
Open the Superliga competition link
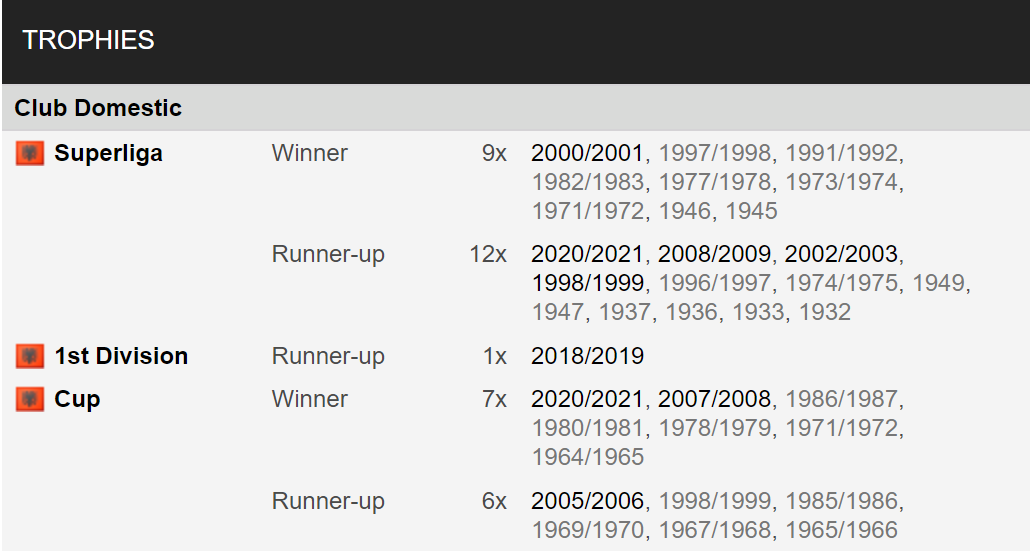tap(108, 153)
